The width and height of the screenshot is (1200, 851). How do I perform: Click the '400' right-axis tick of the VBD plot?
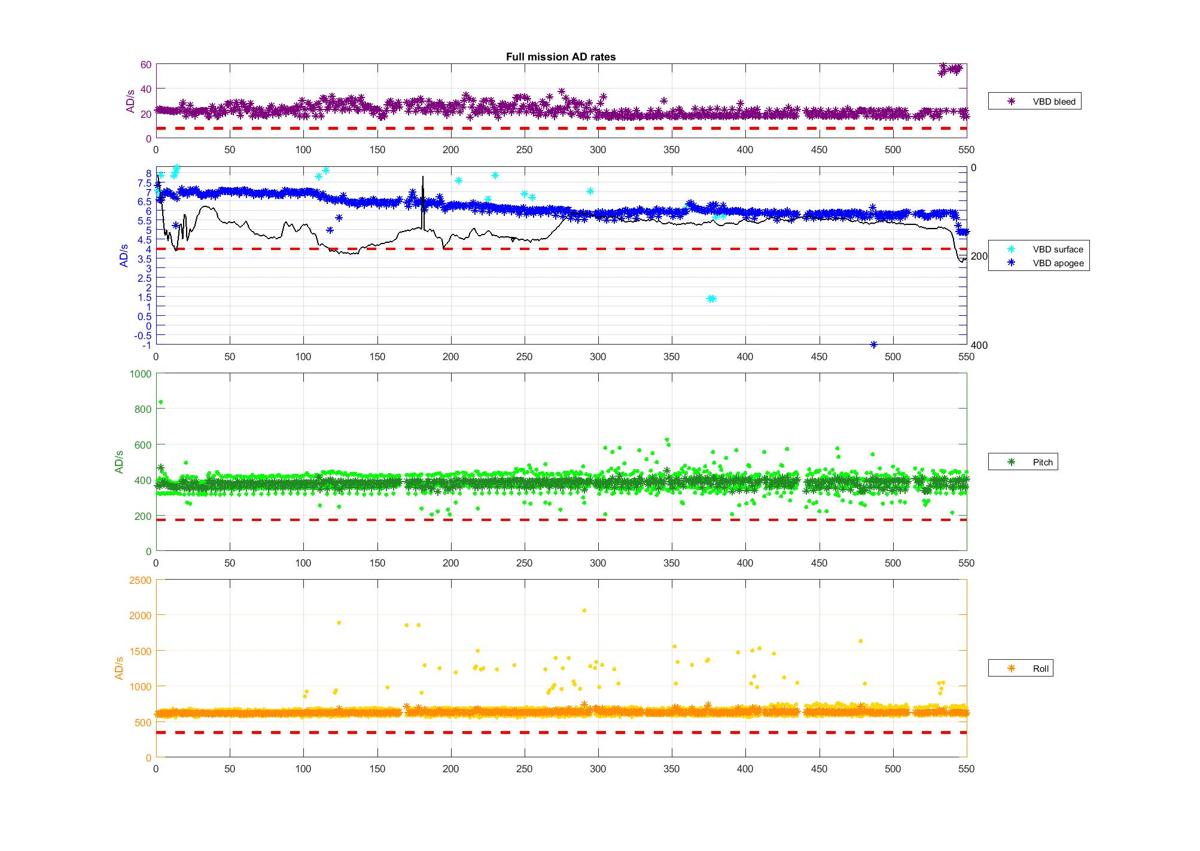[x=979, y=345]
